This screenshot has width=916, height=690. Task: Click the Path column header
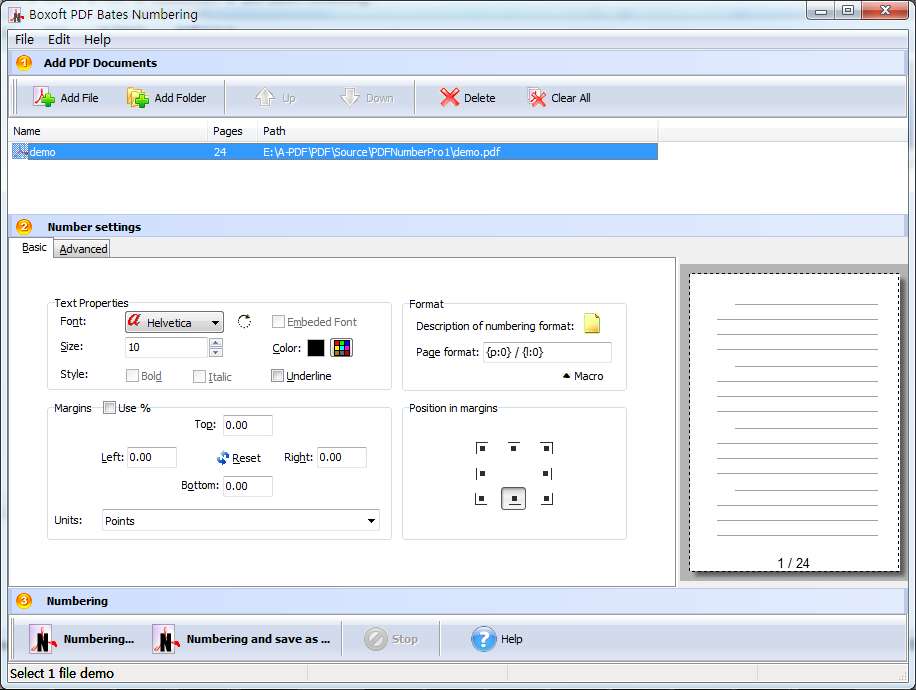pyautogui.click(x=457, y=131)
